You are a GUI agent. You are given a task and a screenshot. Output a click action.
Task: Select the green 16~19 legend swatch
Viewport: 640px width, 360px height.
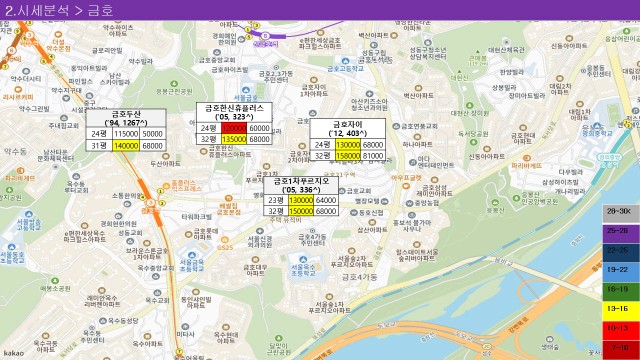coord(621,291)
